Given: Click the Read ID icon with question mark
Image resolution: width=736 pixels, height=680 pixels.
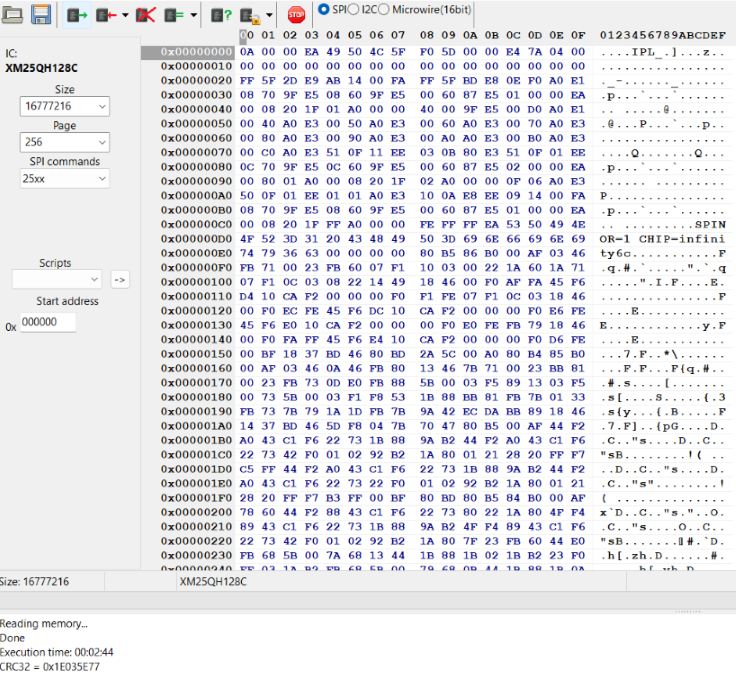Looking at the screenshot, I should 222,15.
